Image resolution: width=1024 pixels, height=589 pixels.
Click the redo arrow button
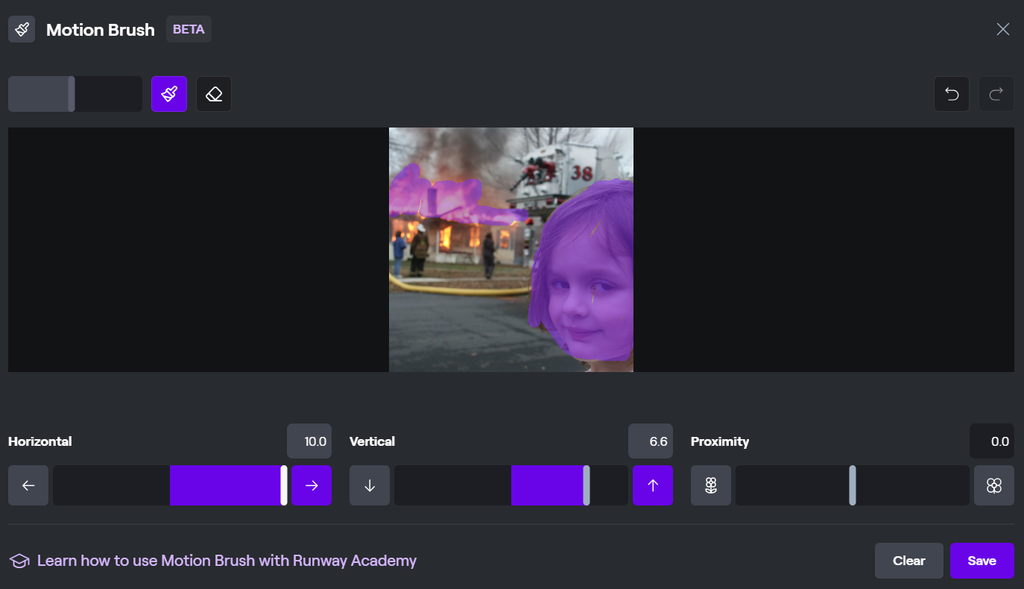point(996,94)
